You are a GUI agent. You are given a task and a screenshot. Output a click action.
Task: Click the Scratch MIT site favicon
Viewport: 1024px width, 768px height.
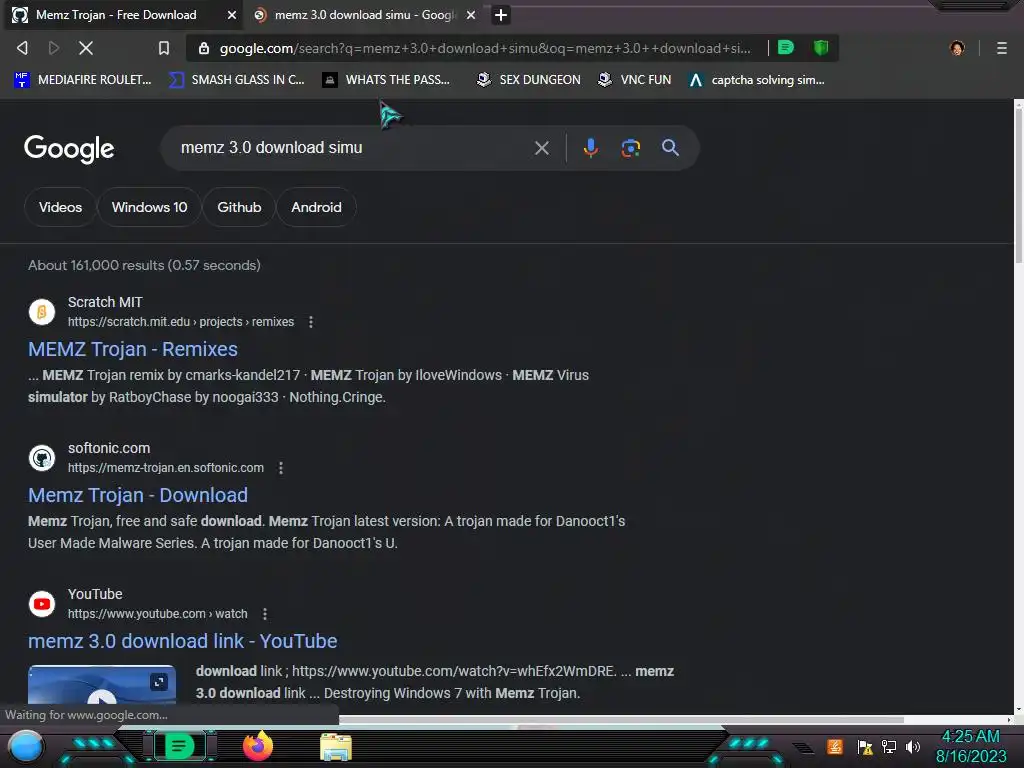(x=42, y=312)
